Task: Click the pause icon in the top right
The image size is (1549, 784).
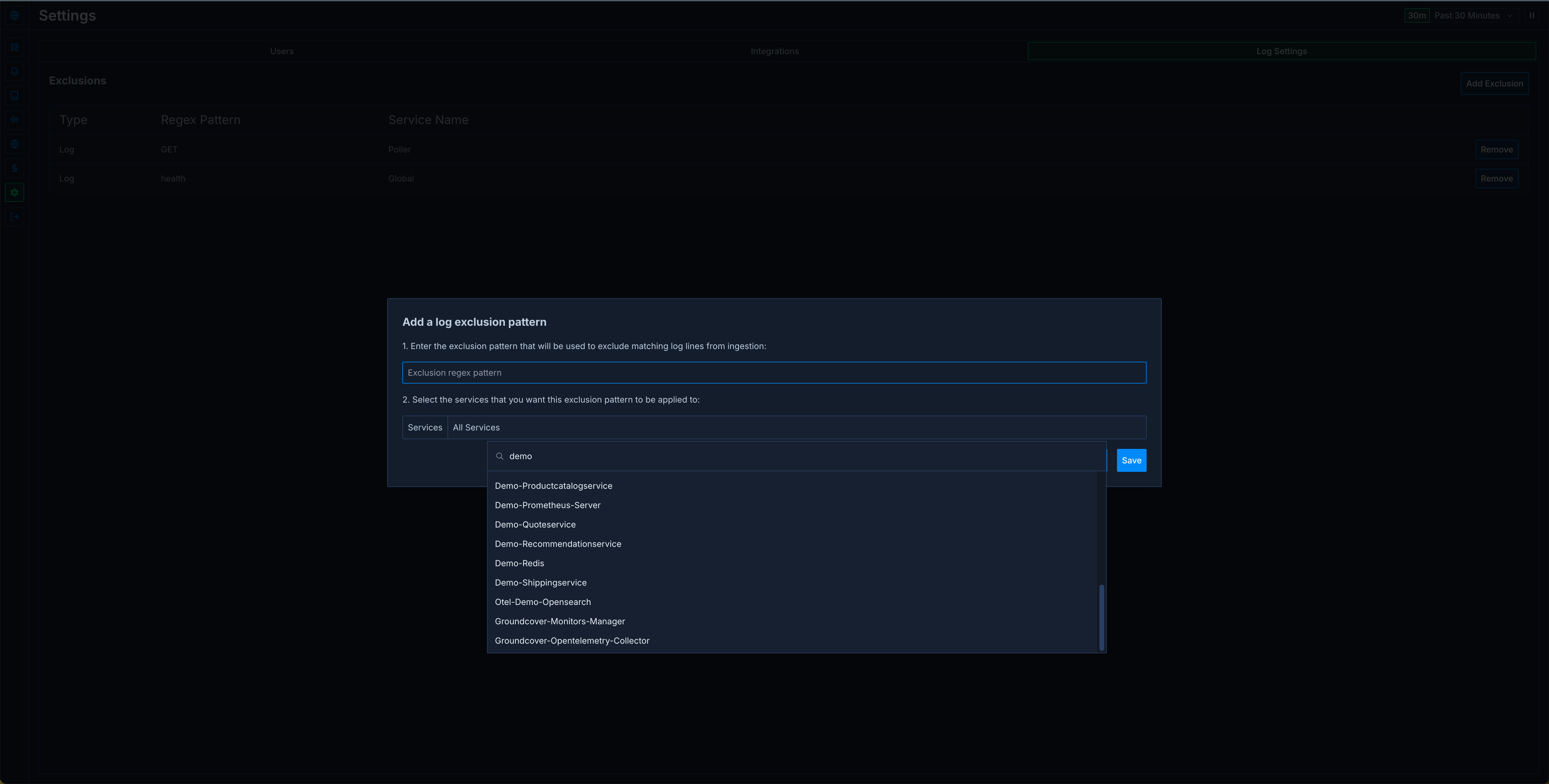Action: click(x=1531, y=16)
